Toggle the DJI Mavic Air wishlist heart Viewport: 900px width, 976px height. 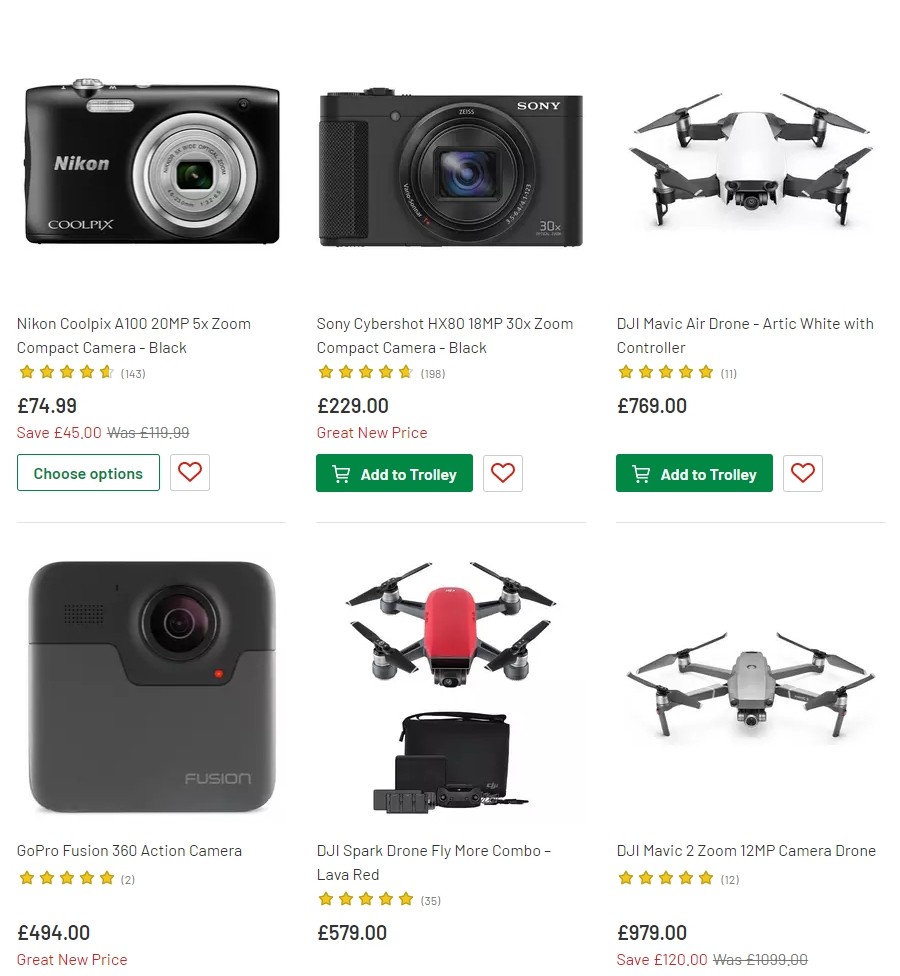click(x=803, y=473)
